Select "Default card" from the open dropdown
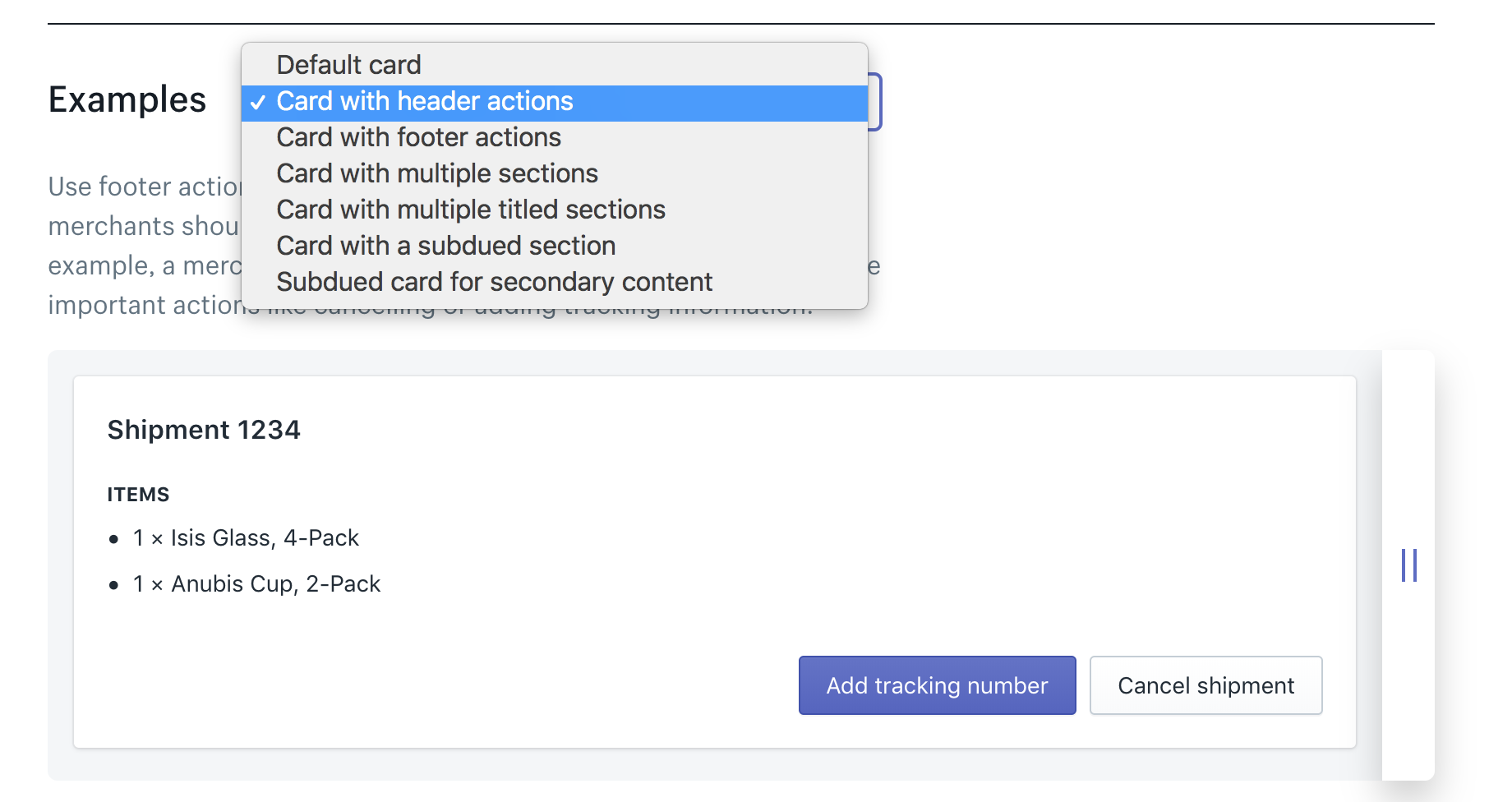1512x802 pixels. click(x=348, y=64)
